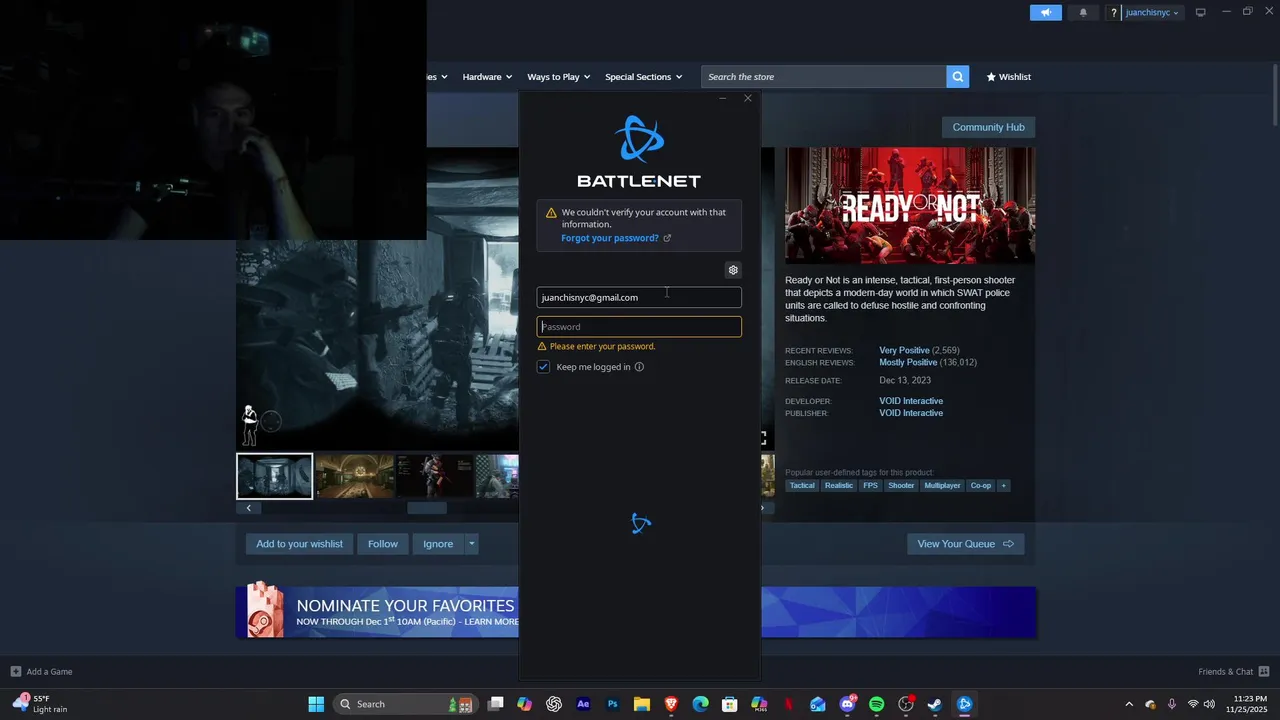Click the external link icon beside Forgot your password

pyautogui.click(x=667, y=238)
